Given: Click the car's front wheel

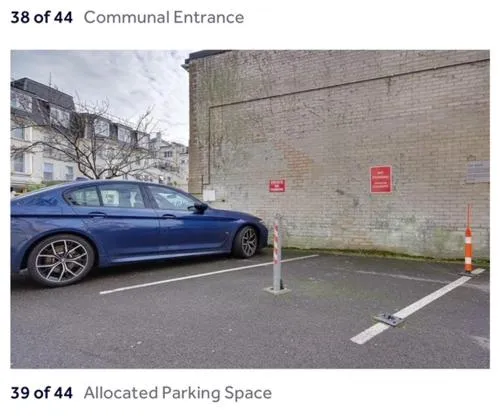Looking at the screenshot, I should pos(246,242).
